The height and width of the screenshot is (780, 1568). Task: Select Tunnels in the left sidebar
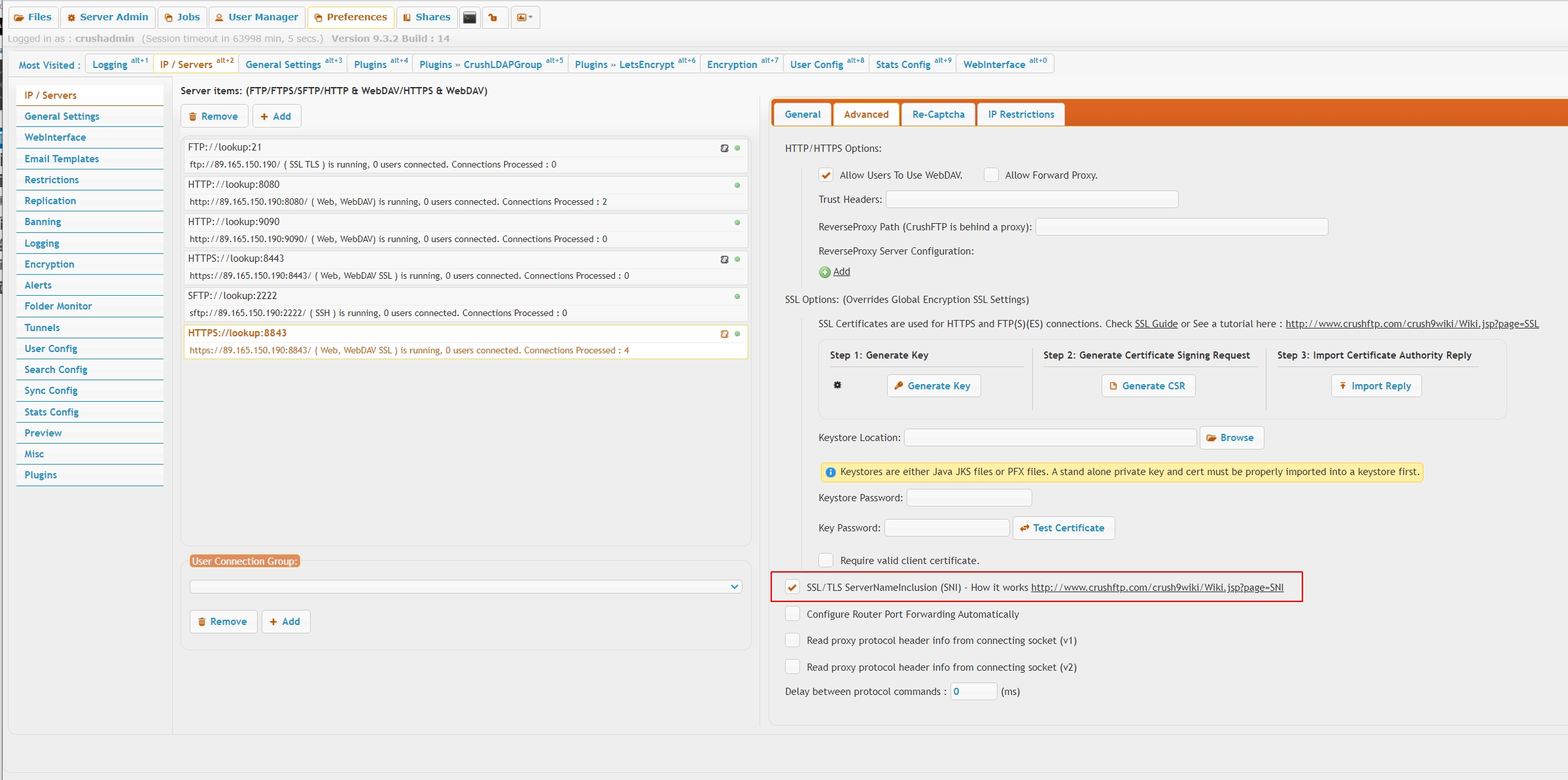click(90, 328)
